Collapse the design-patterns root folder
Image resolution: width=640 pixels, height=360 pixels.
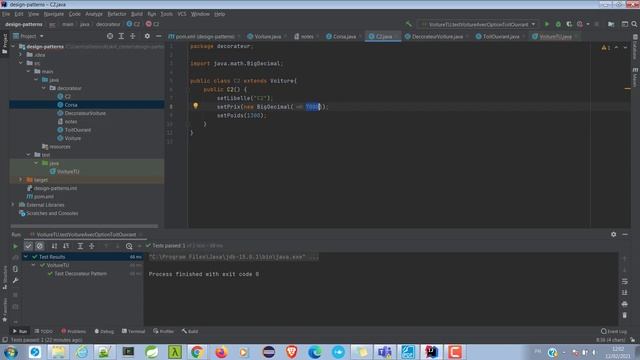[x=13, y=47]
